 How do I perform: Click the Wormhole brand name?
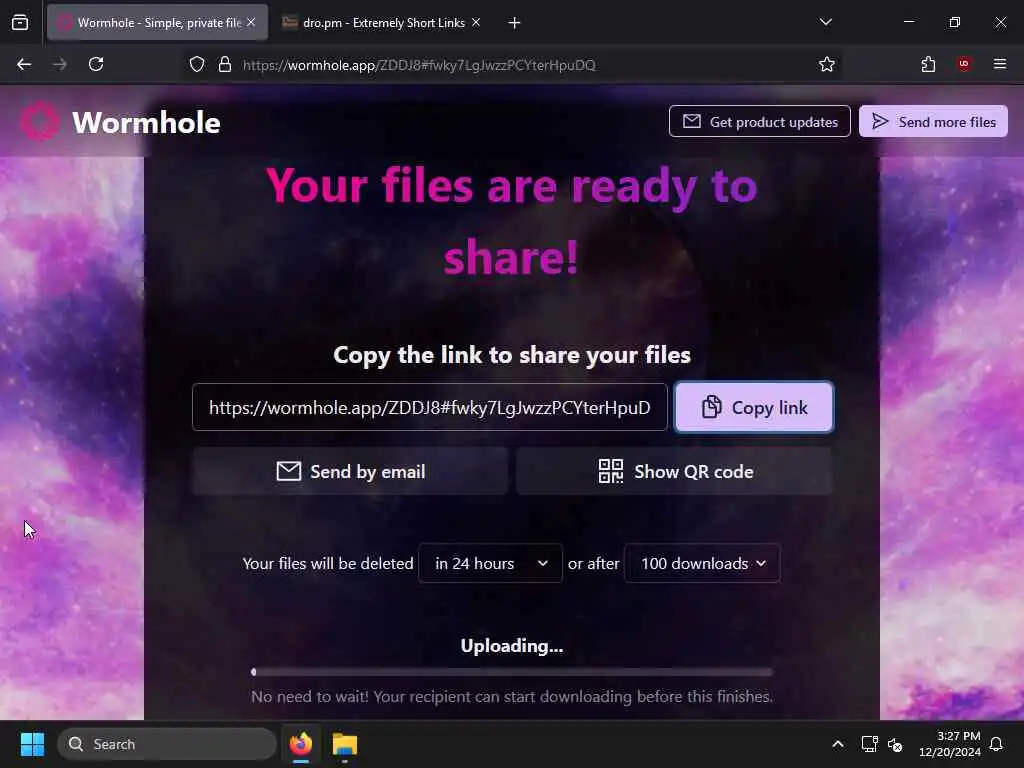tap(146, 123)
